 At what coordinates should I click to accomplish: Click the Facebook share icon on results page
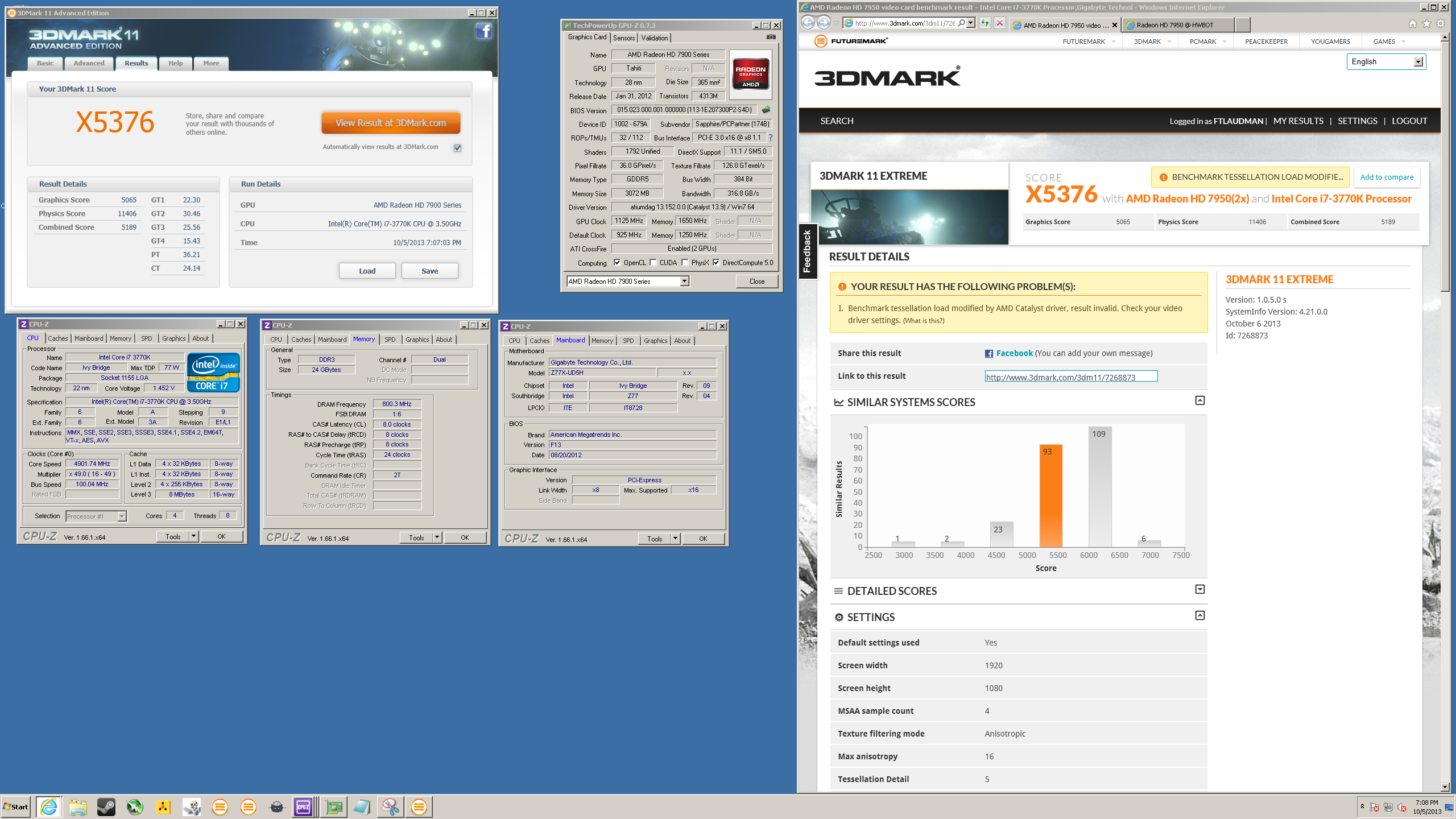pos(989,354)
